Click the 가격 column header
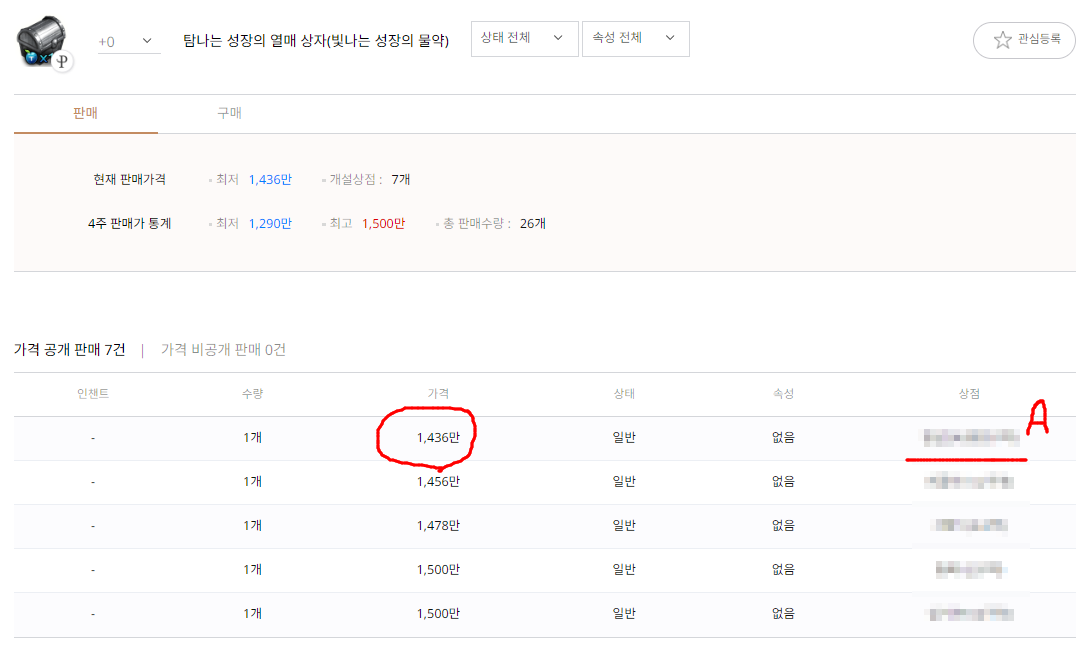The image size is (1085, 645). click(x=436, y=394)
